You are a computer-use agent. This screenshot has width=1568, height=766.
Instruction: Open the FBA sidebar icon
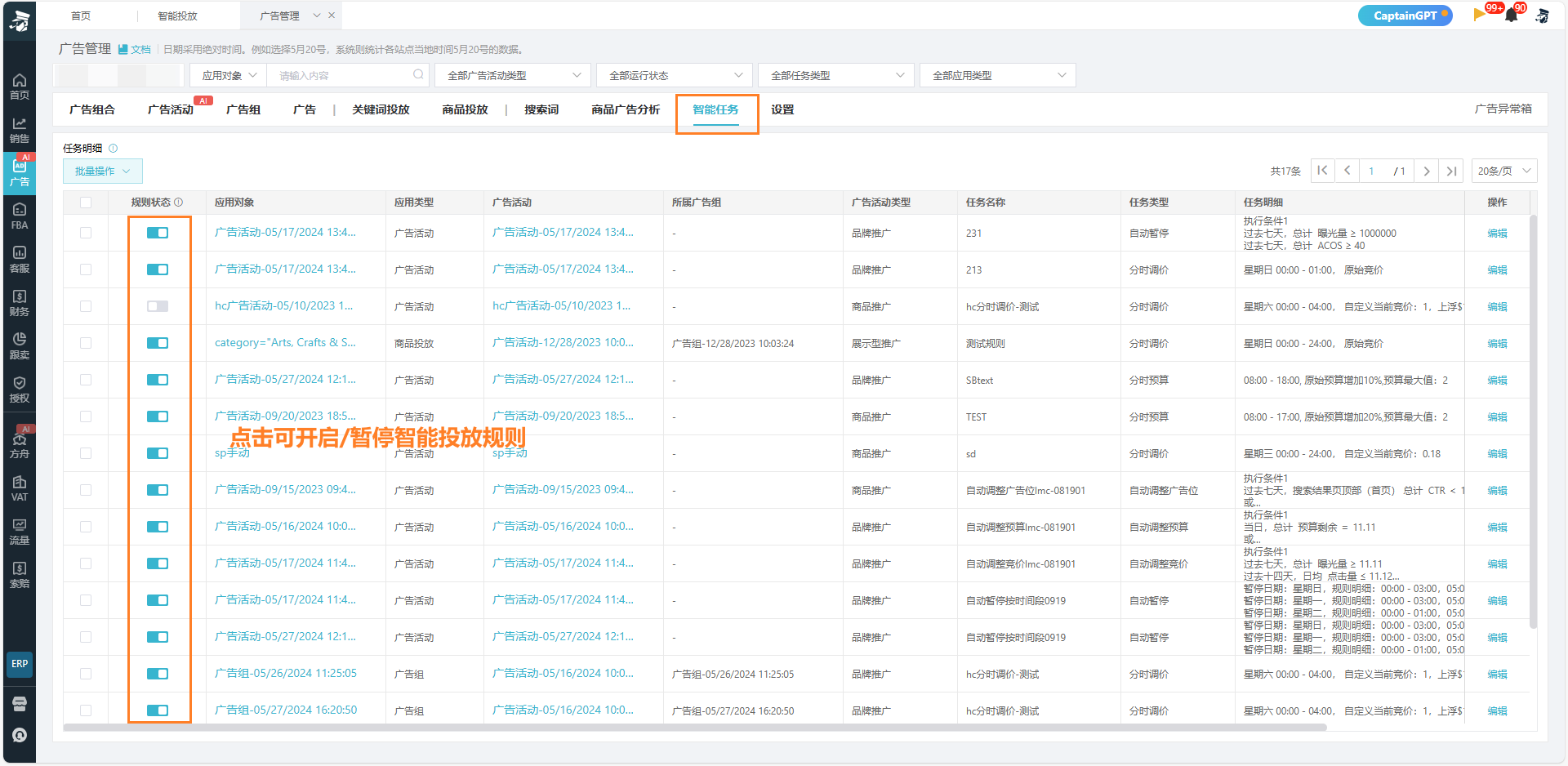pyautogui.click(x=20, y=216)
